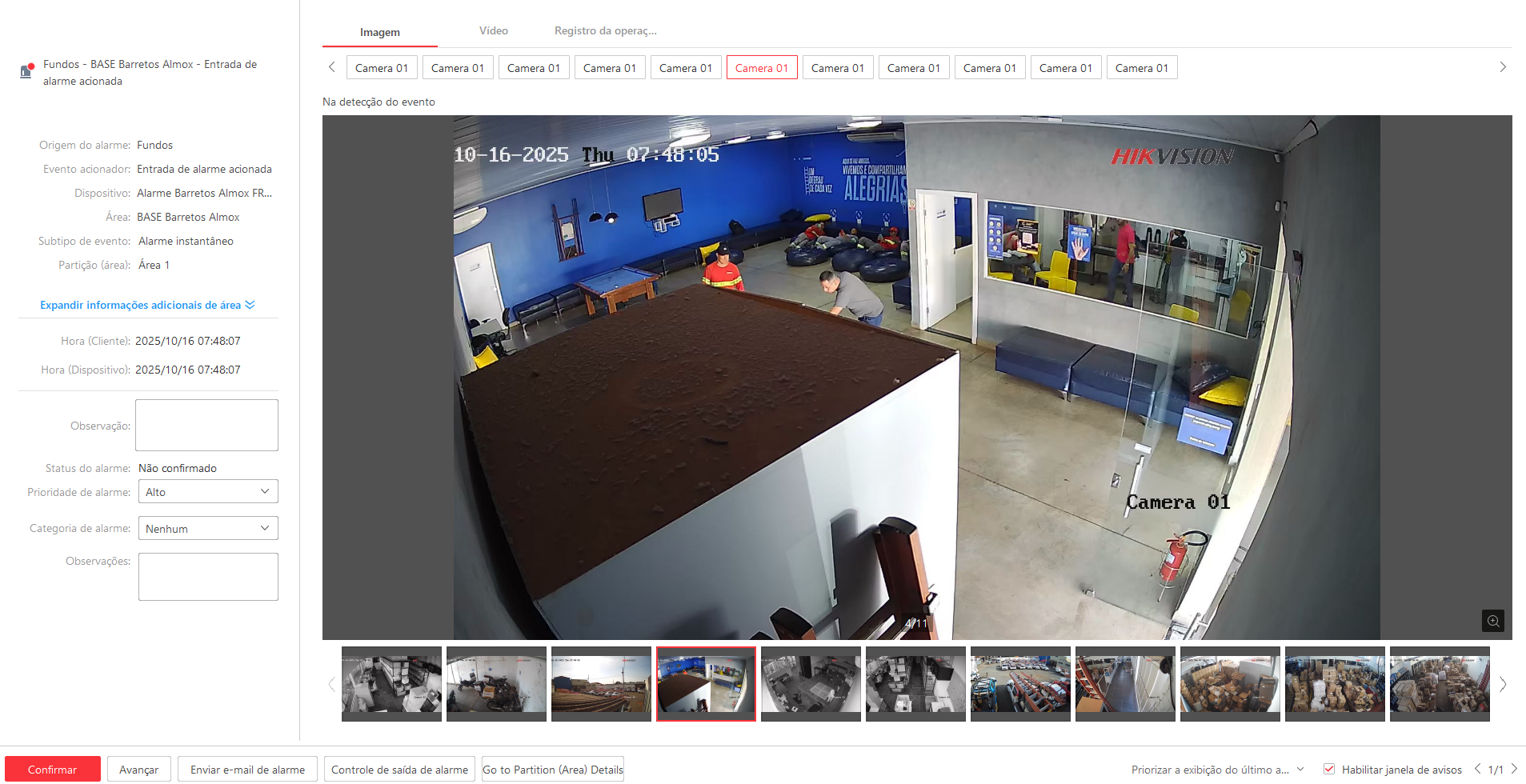
Task: Open the Prioridade de alarme dropdown
Action: click(x=208, y=492)
